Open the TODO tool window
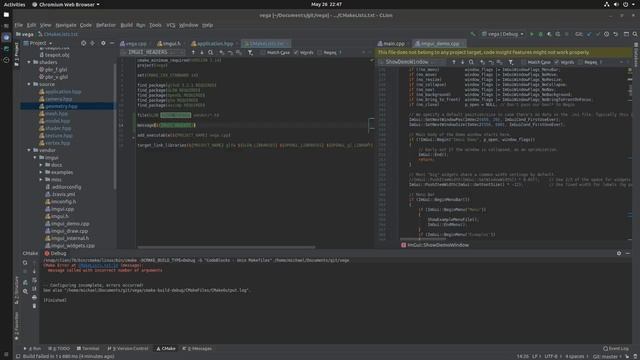 coord(59,349)
